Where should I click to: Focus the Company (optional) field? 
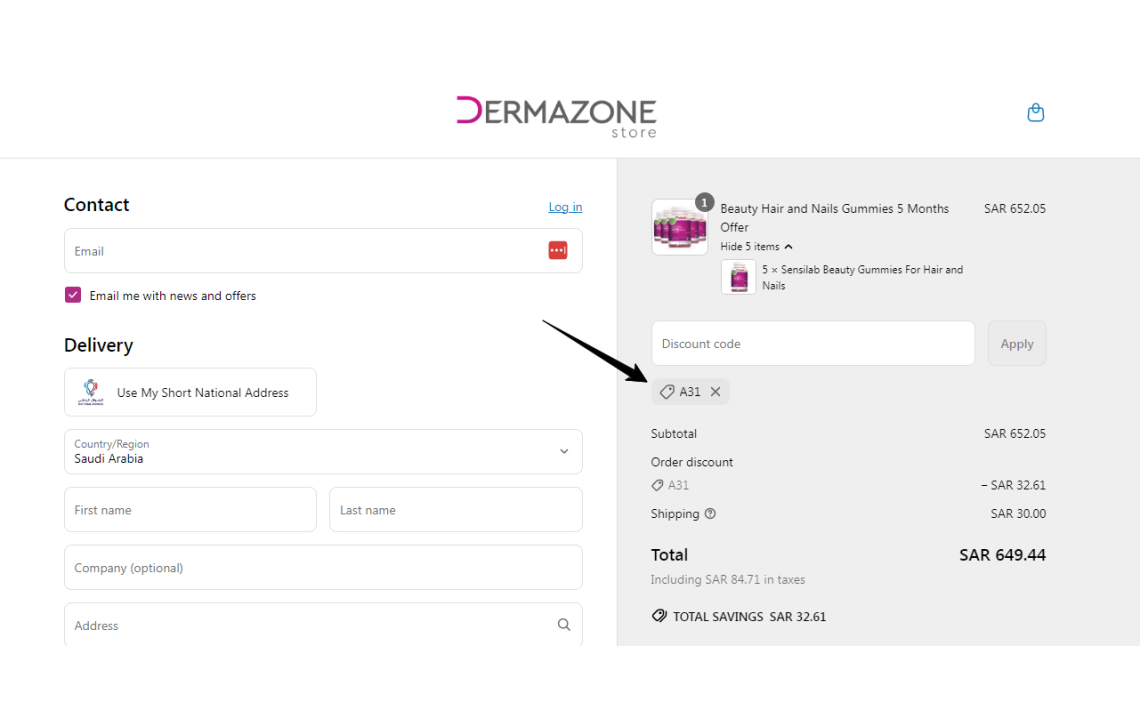point(323,567)
